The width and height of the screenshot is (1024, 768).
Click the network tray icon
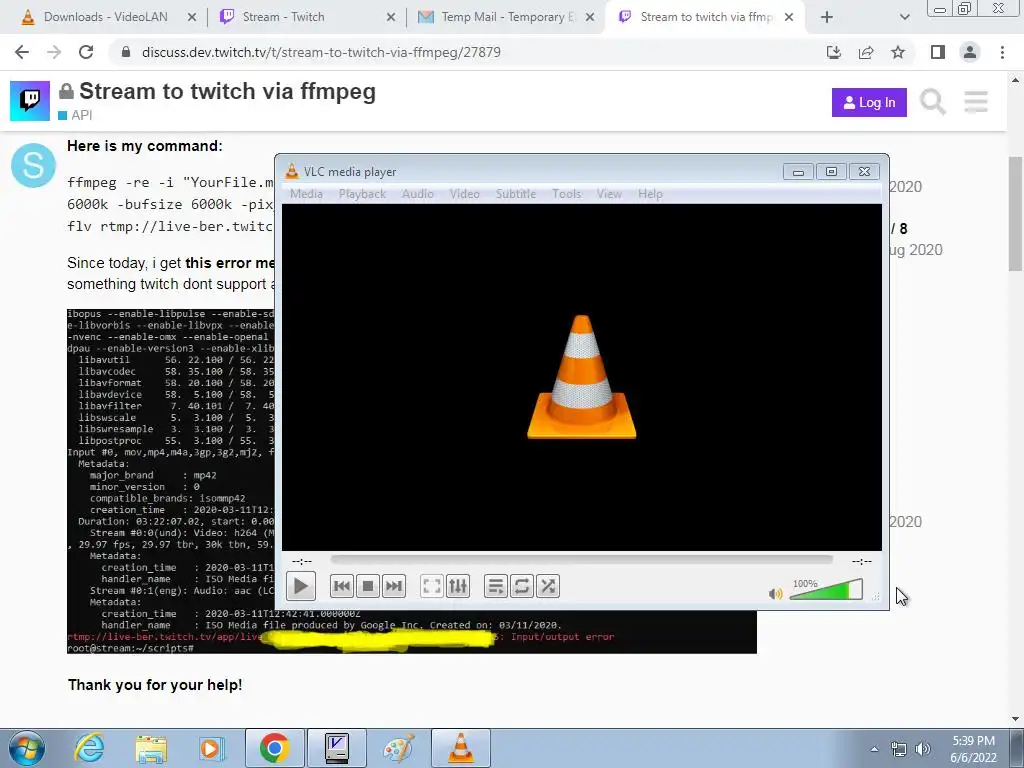899,749
